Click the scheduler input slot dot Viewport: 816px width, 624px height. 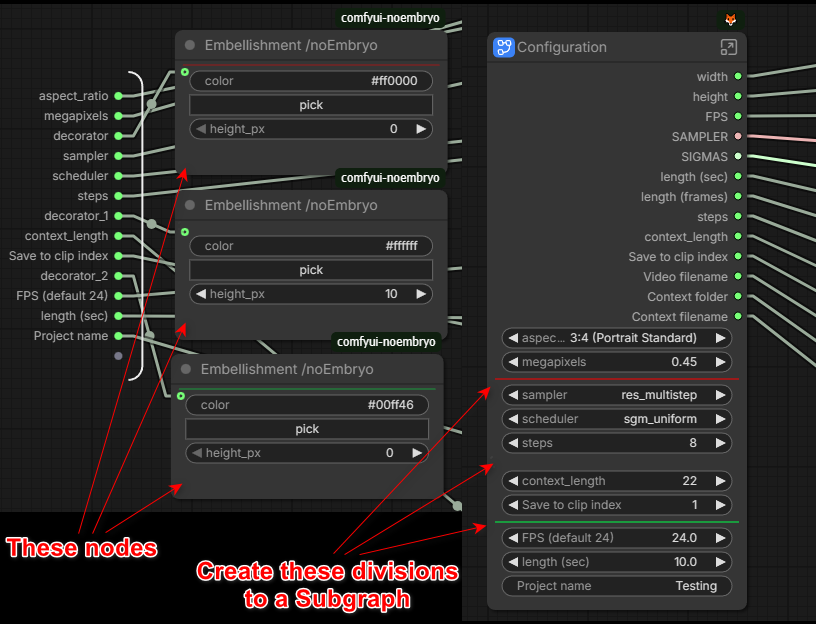(119, 176)
